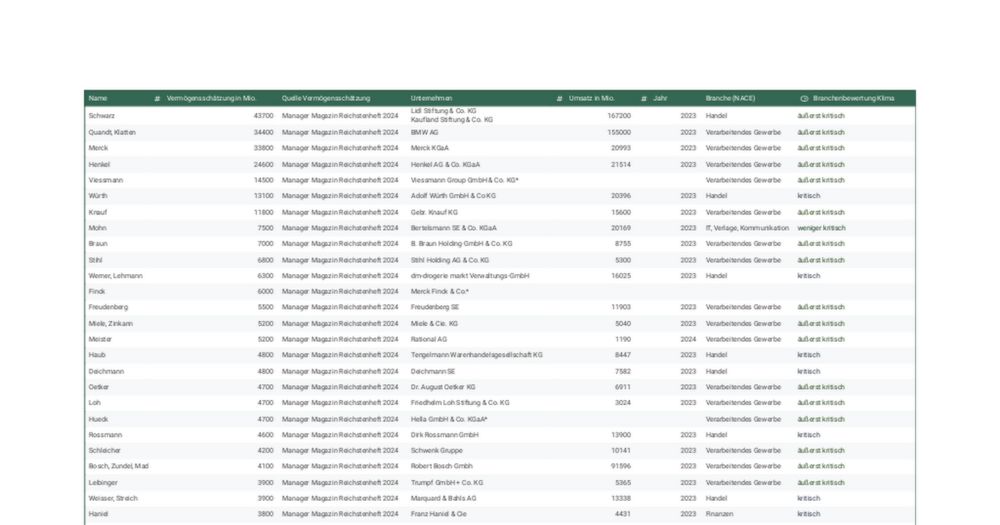Click the number icon before Vermögensschätzung header
The image size is (1000, 525).
click(157, 99)
